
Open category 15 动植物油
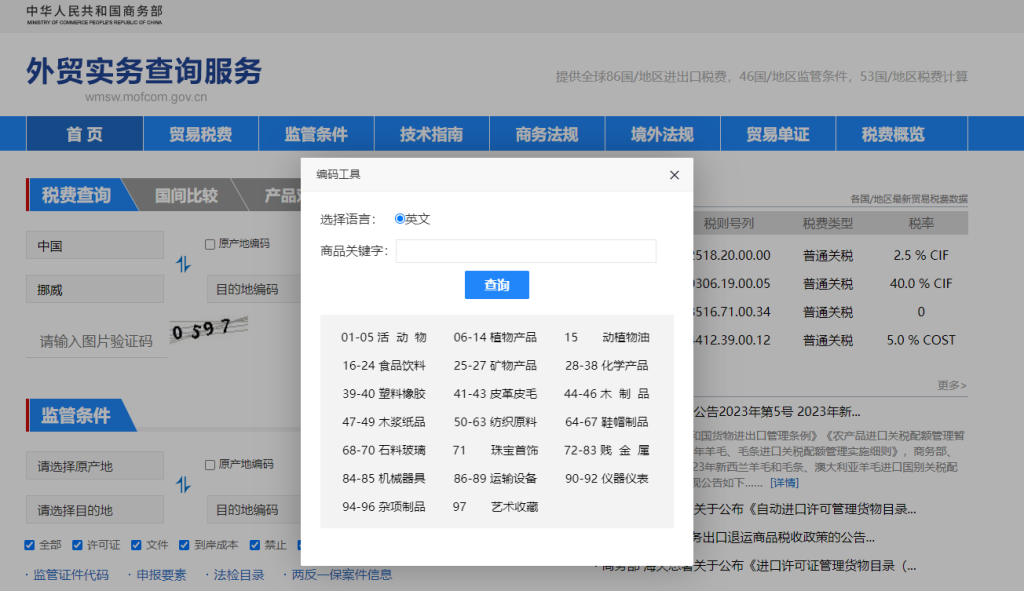(607, 337)
